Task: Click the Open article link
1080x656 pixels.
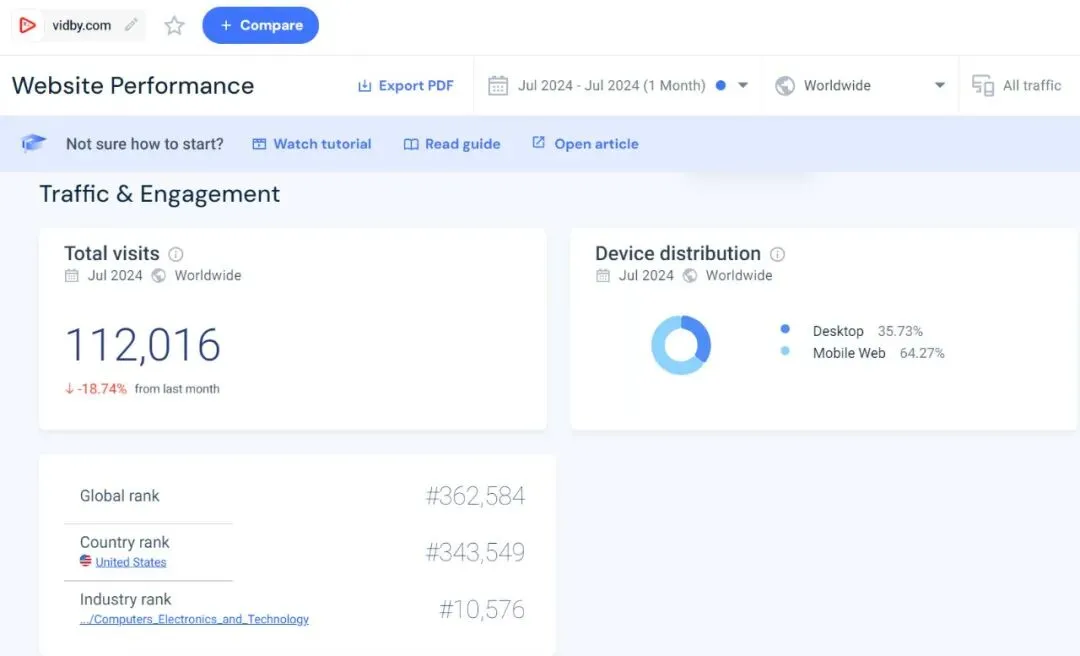Action: [585, 143]
